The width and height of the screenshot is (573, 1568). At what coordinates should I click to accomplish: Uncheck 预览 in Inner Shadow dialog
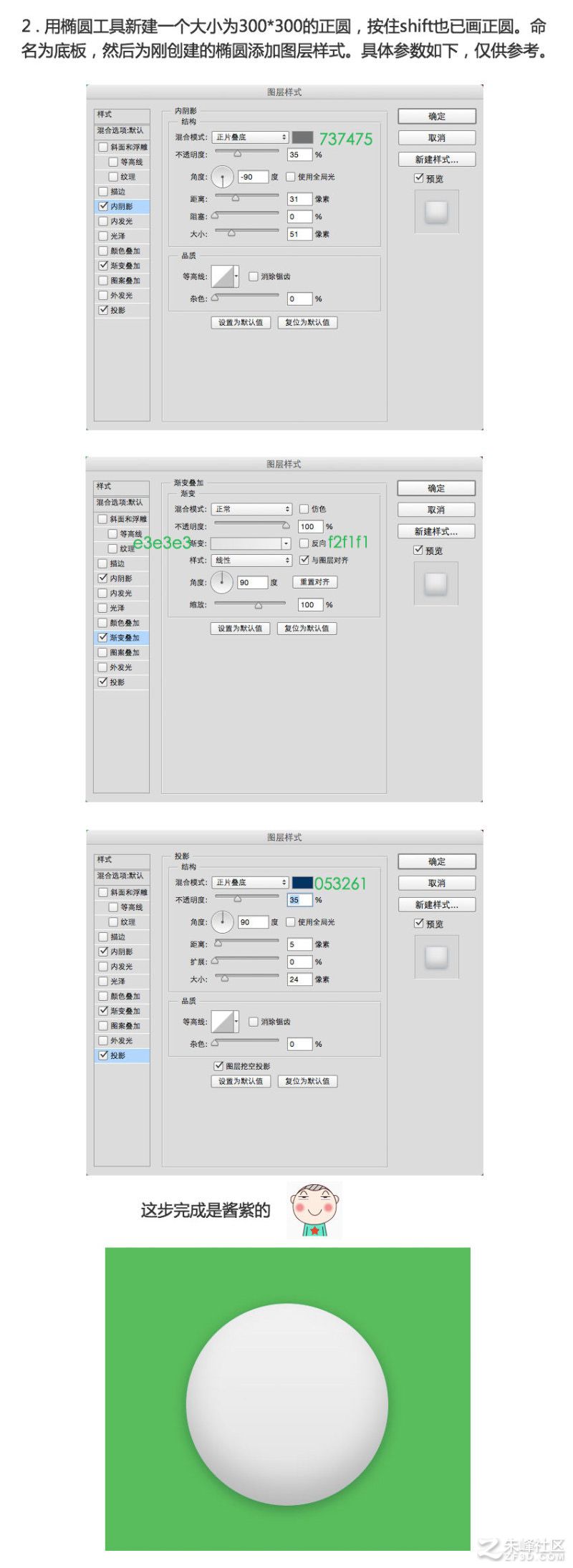(419, 178)
